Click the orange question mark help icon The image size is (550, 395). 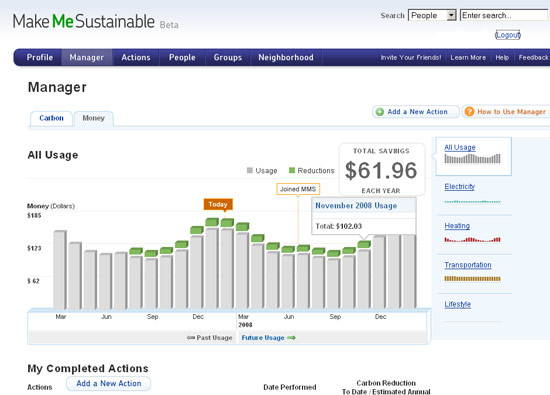coord(469,112)
